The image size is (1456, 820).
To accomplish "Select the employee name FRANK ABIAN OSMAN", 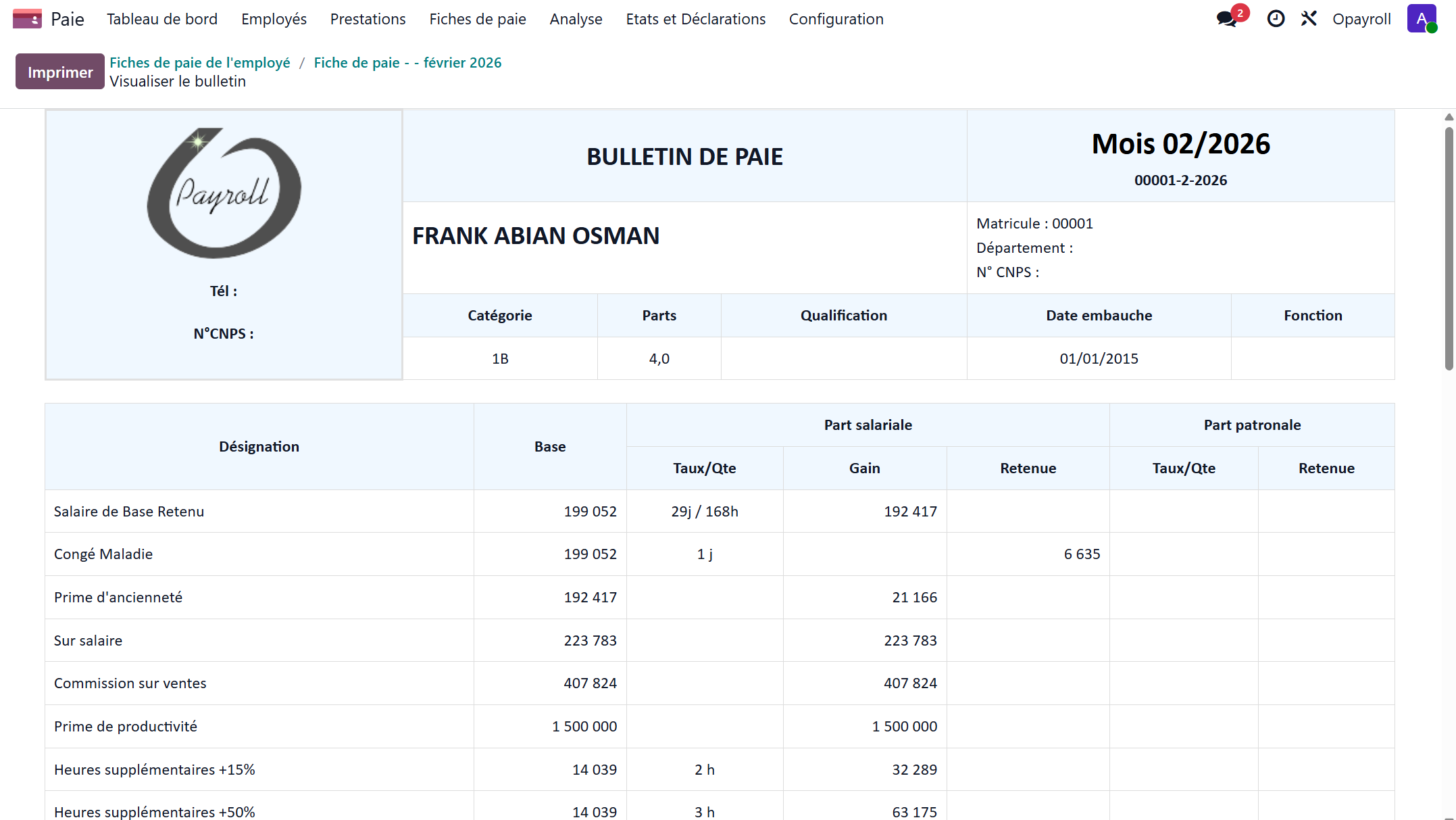I will point(536,235).
